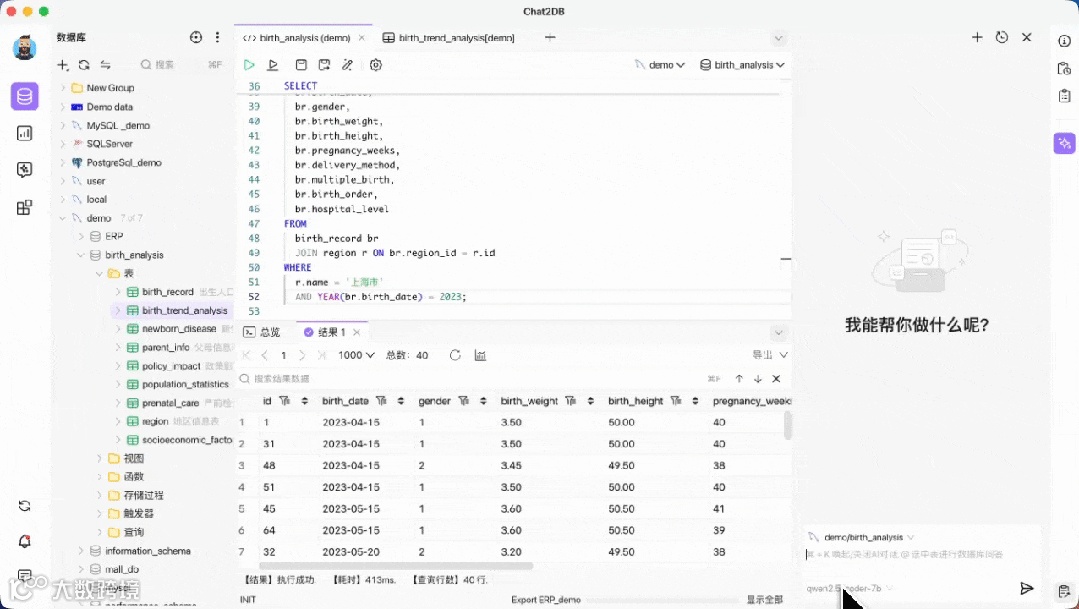Click the swap arrows icon in database panel

105,65
